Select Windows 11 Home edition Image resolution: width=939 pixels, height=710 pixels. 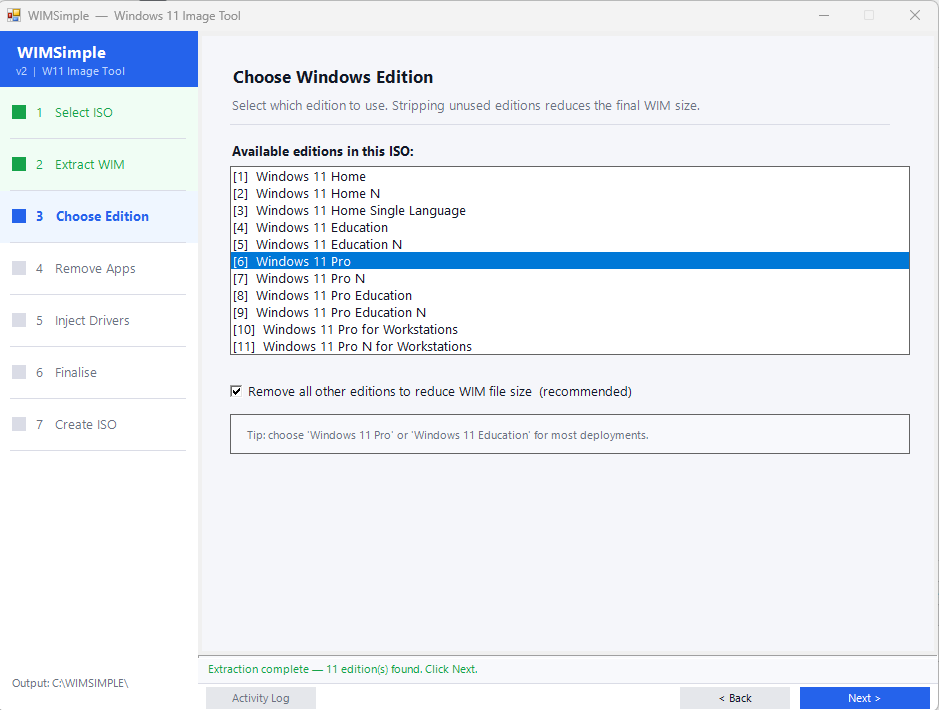(310, 177)
